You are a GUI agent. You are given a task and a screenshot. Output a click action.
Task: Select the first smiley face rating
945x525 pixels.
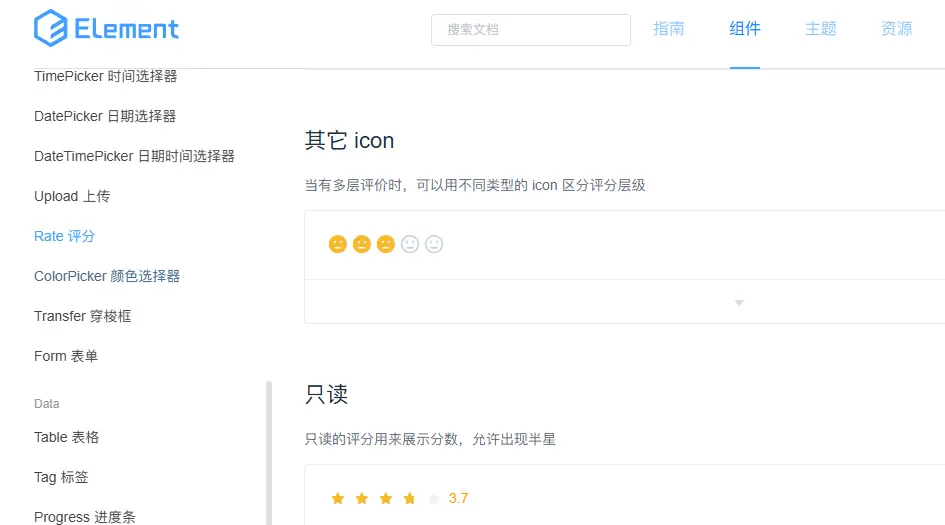point(338,244)
